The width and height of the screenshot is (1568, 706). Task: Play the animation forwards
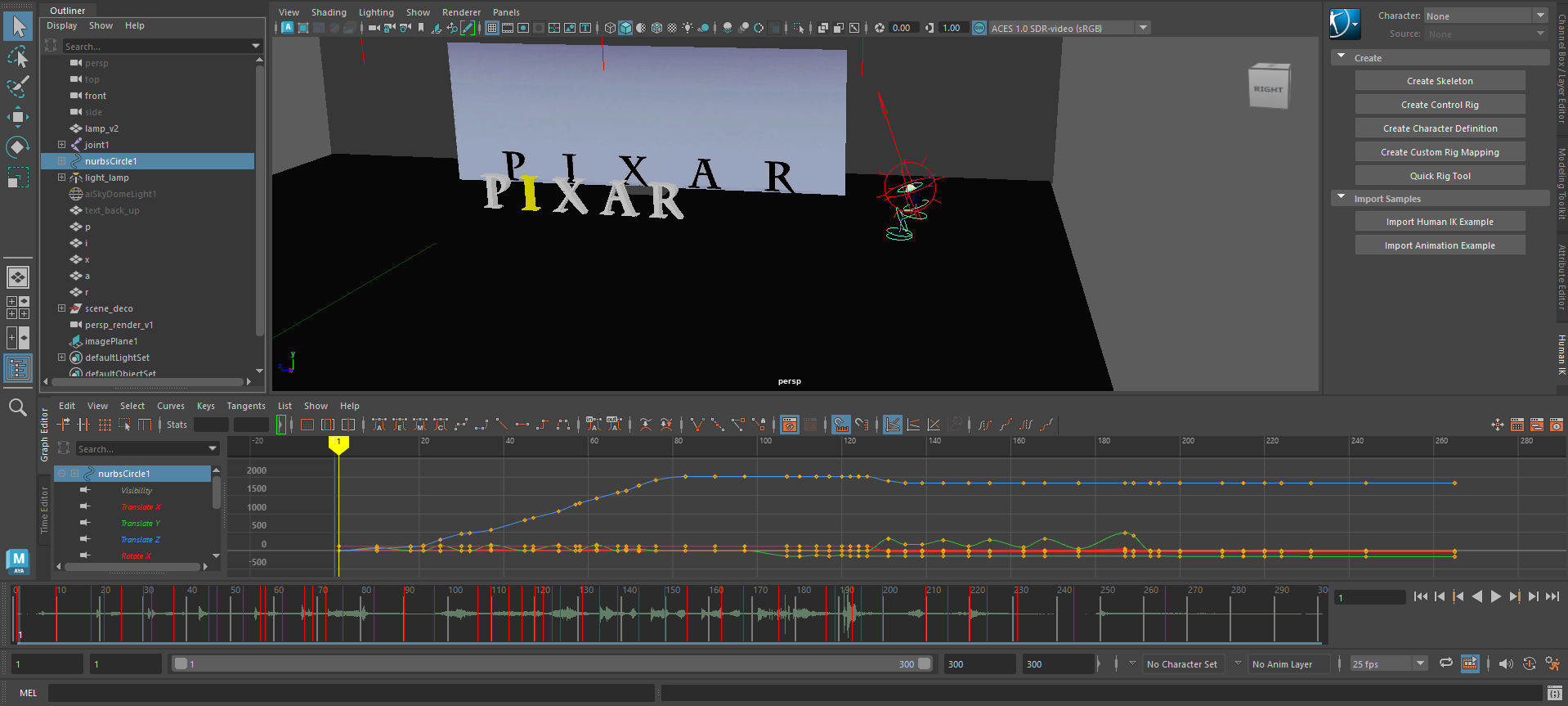pos(1495,596)
